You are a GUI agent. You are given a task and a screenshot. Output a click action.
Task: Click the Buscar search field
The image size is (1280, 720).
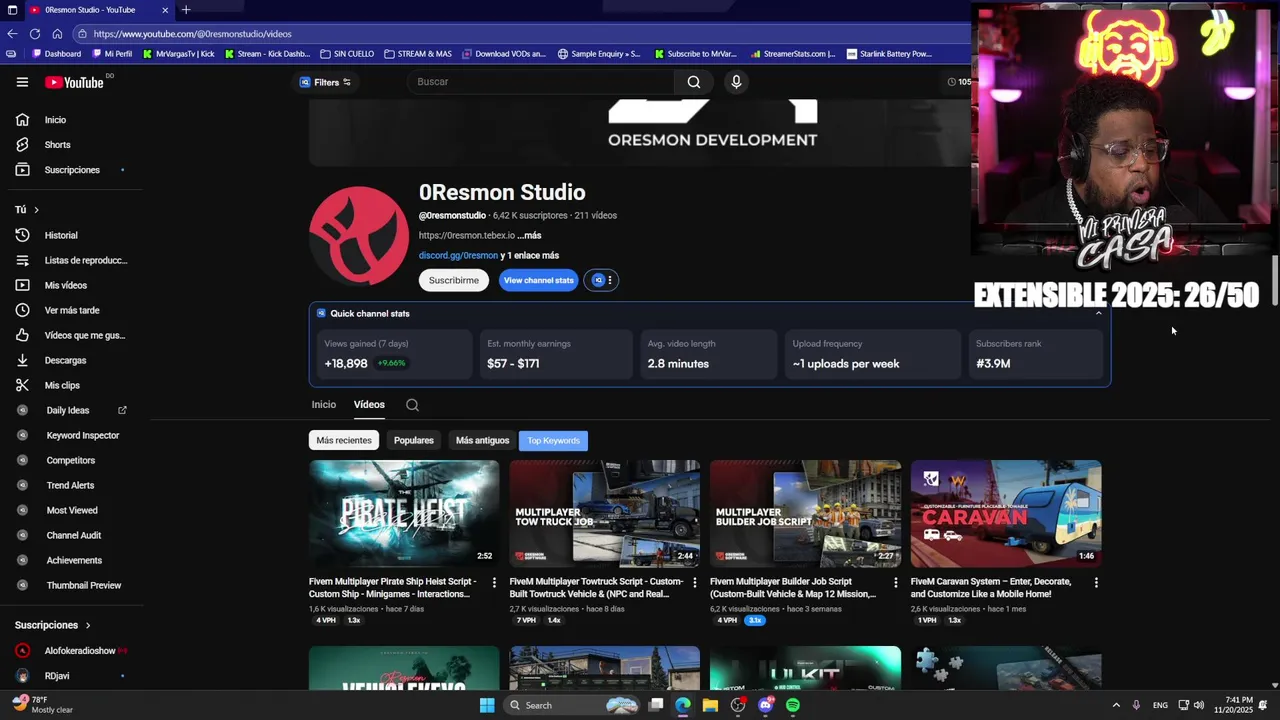(541, 82)
